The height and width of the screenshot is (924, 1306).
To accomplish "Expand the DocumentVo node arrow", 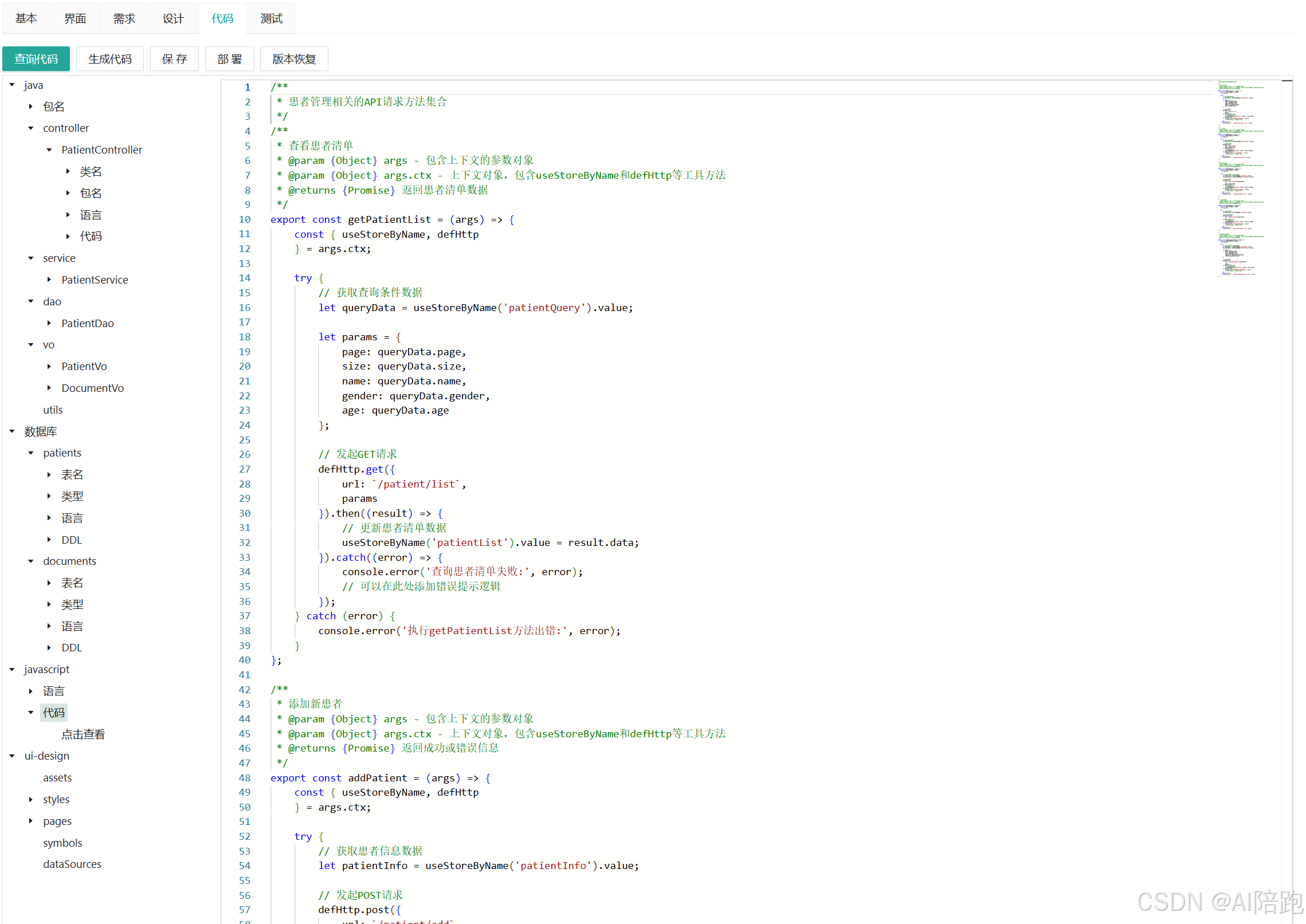I will (49, 388).
